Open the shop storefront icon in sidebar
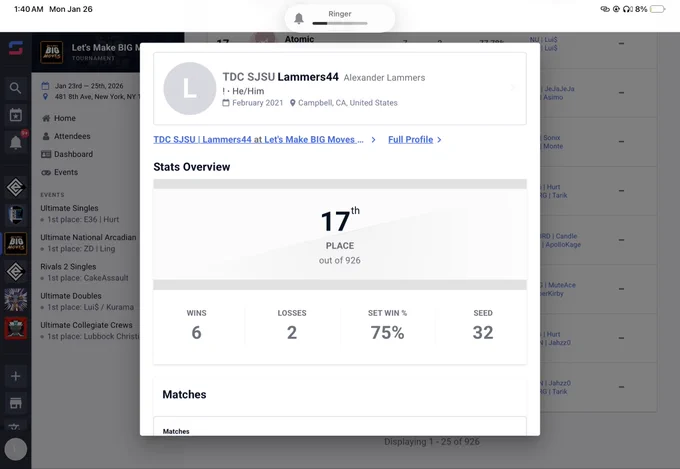Screen dimensions: 680x469 pos(16,403)
